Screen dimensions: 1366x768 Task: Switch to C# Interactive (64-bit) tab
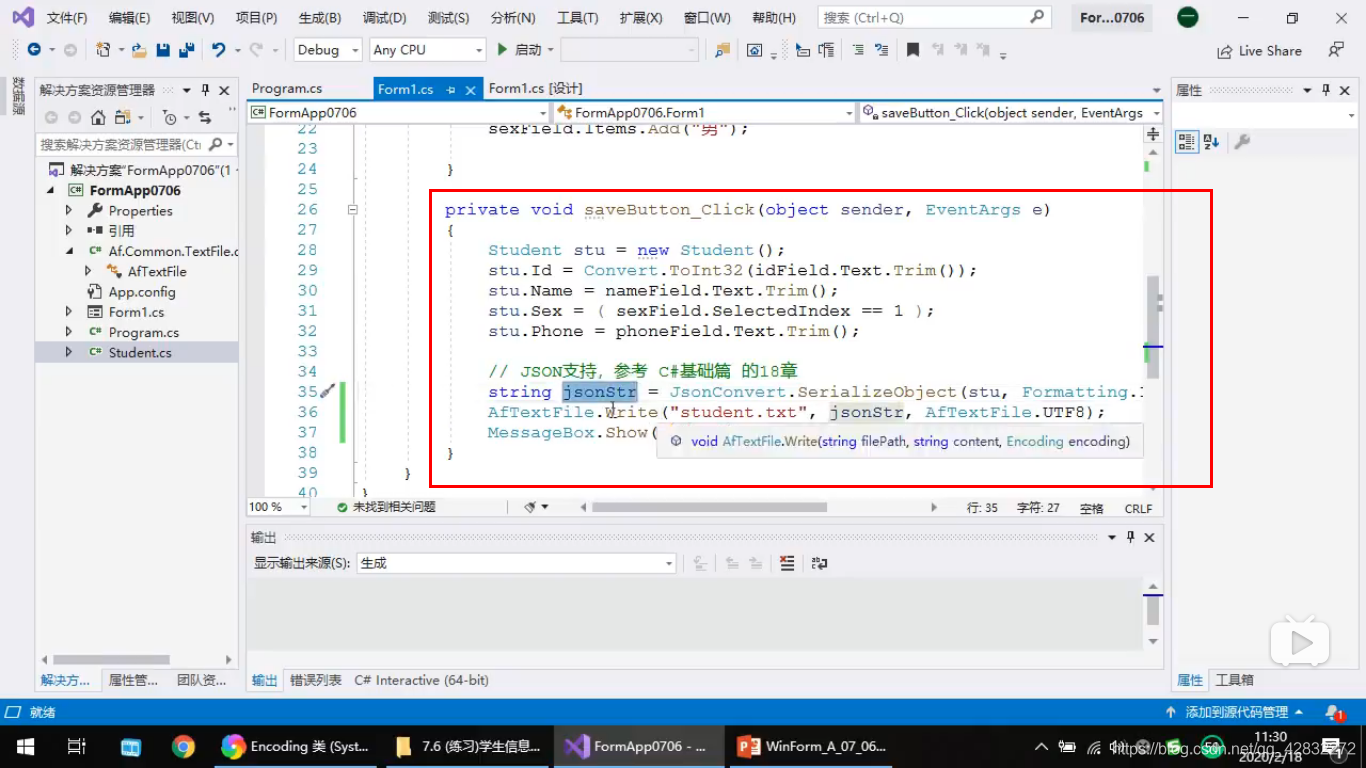click(421, 680)
